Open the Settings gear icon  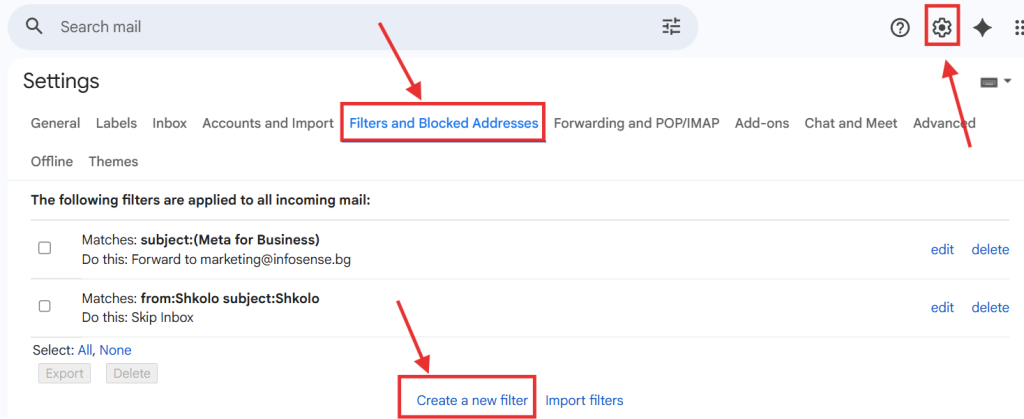pyautogui.click(x=941, y=28)
